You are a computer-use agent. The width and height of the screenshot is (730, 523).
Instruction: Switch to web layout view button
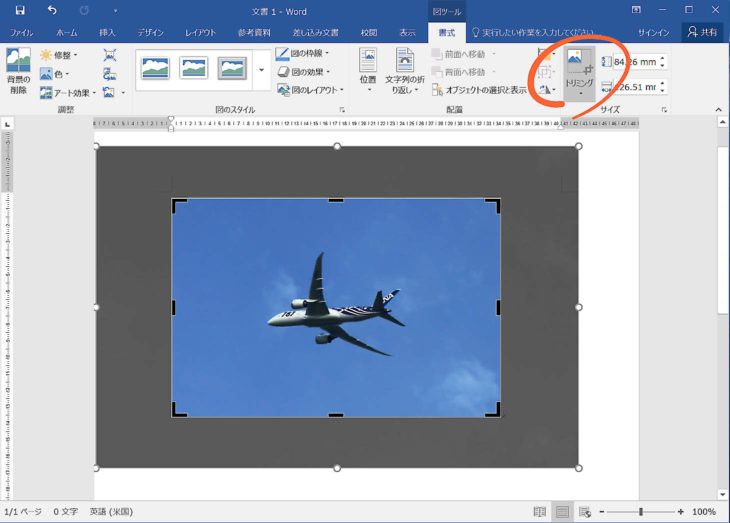[x=585, y=512]
